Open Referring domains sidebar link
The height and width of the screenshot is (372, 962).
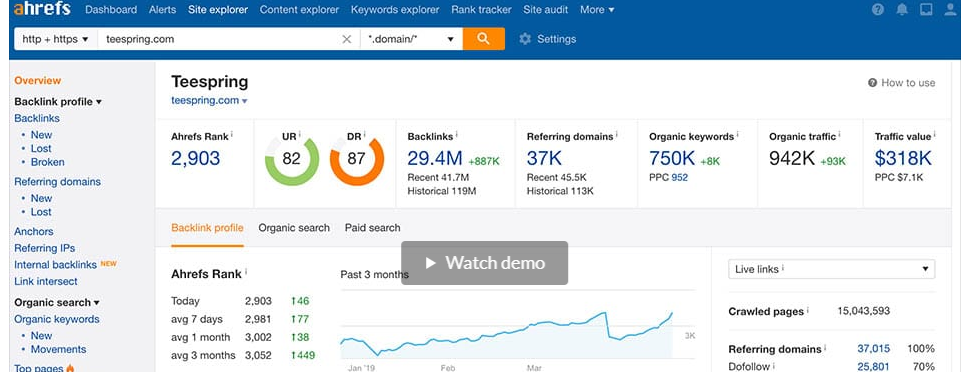coord(57,182)
